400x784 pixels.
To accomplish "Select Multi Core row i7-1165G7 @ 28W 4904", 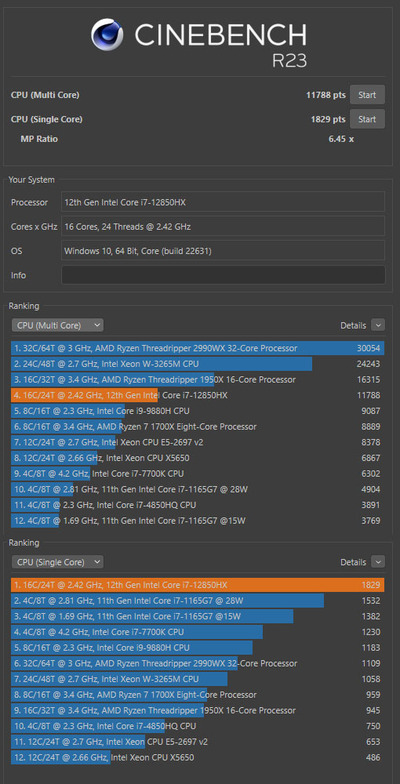I will coord(198,489).
